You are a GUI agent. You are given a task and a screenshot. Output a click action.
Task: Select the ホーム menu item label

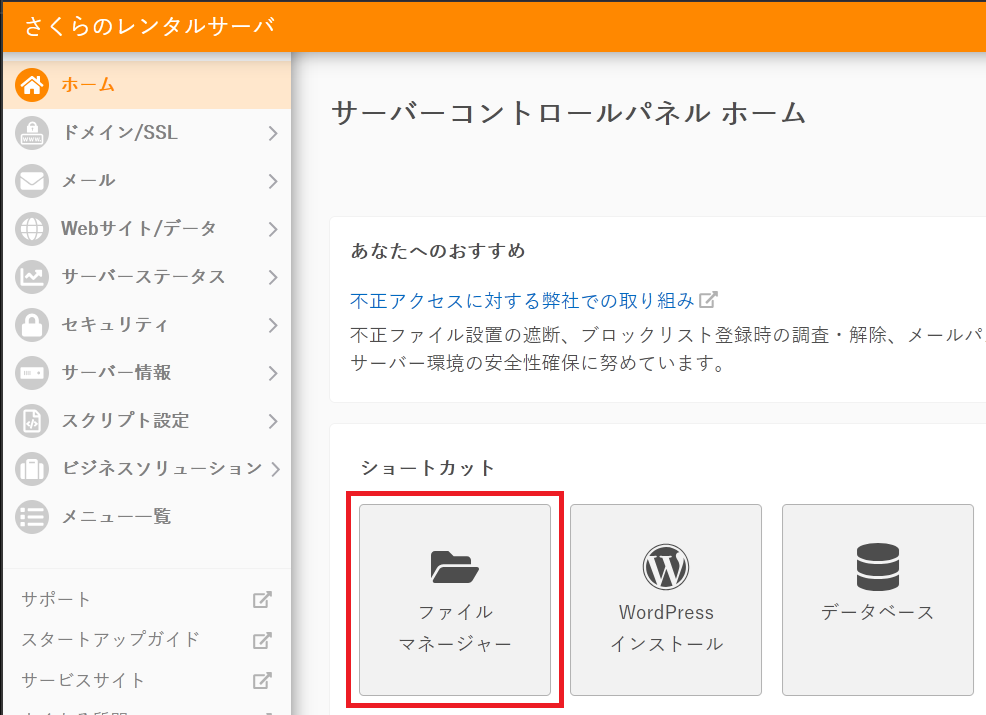(88, 85)
